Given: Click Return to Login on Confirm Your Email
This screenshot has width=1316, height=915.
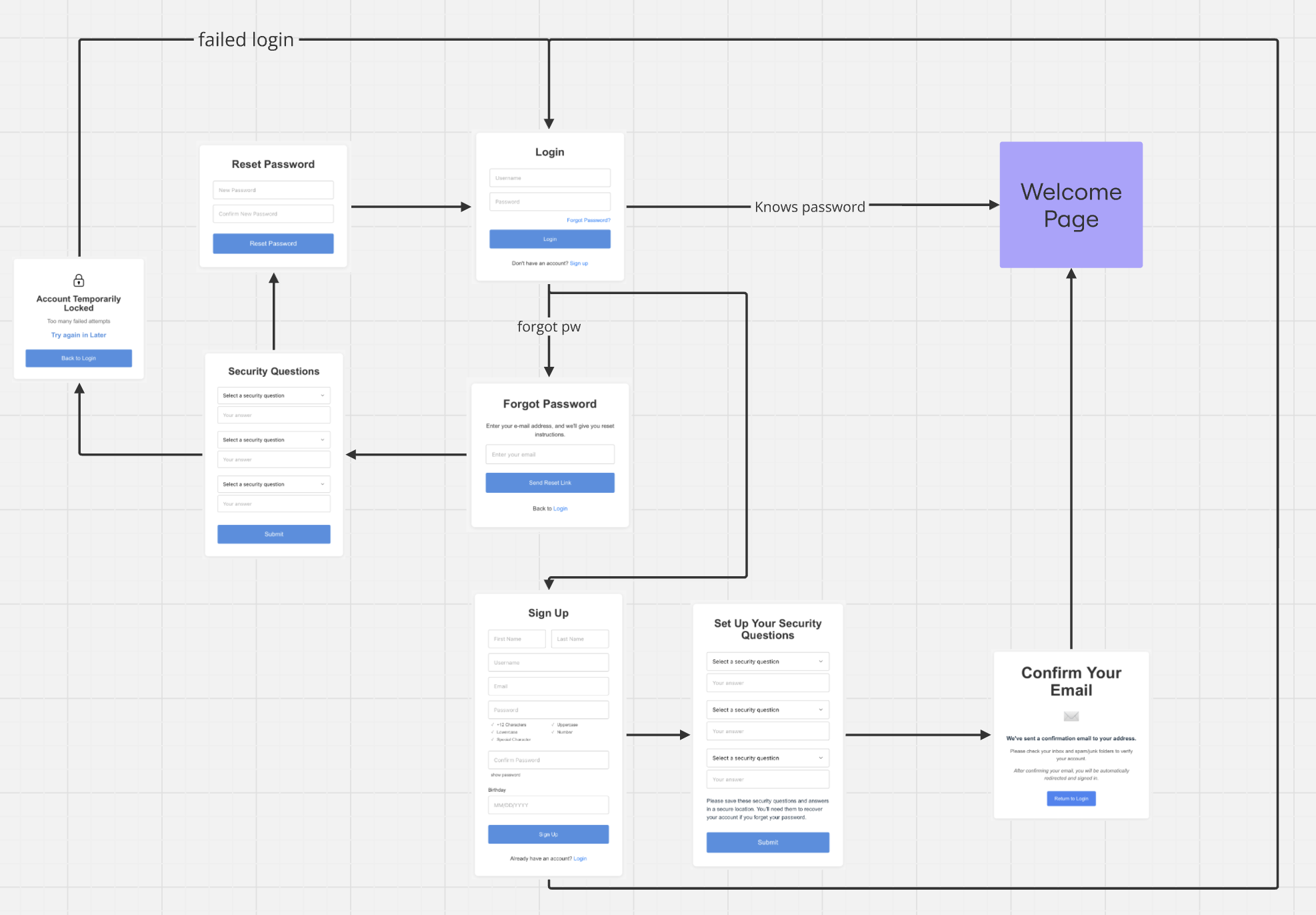Looking at the screenshot, I should click(x=1071, y=798).
